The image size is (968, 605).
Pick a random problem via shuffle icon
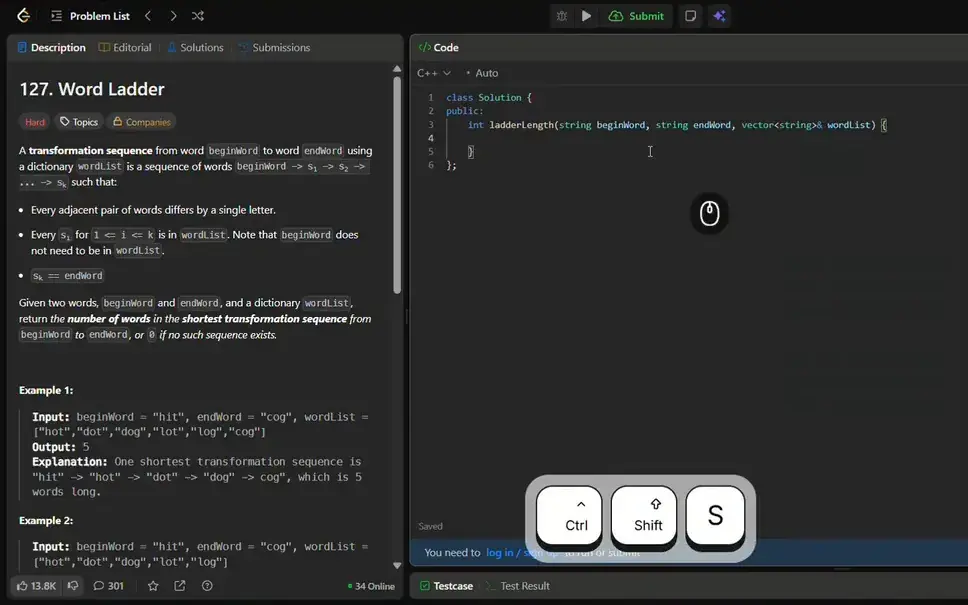pyautogui.click(x=198, y=16)
